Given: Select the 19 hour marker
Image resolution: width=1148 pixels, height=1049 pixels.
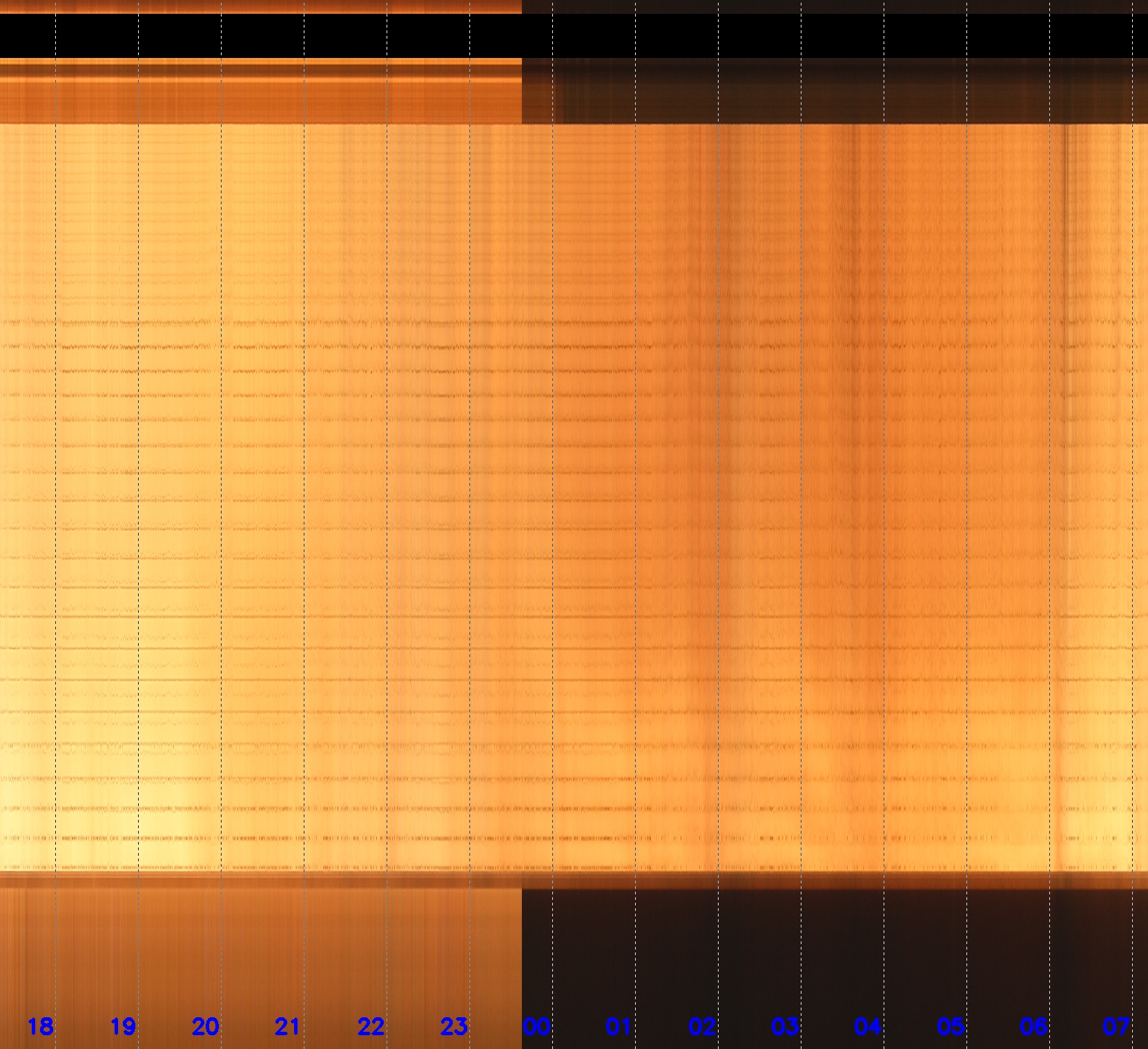Looking at the screenshot, I should tap(123, 1027).
